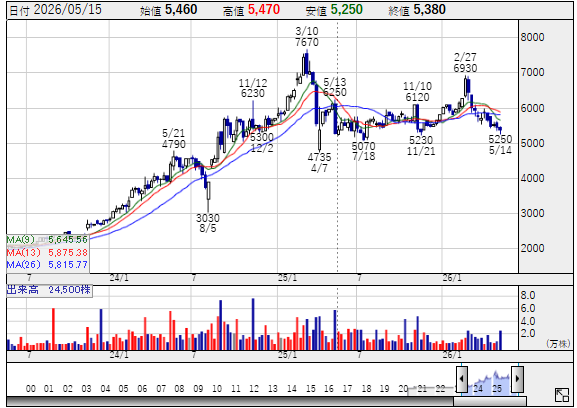This screenshot has width=577, height=408.
Task: Click the 5230 11/21 low label
Action: (421, 145)
